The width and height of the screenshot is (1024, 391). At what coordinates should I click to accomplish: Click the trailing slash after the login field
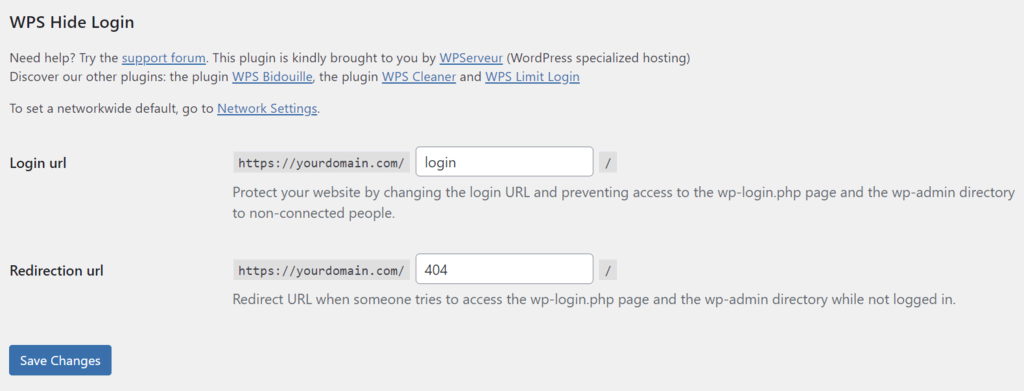click(x=608, y=163)
